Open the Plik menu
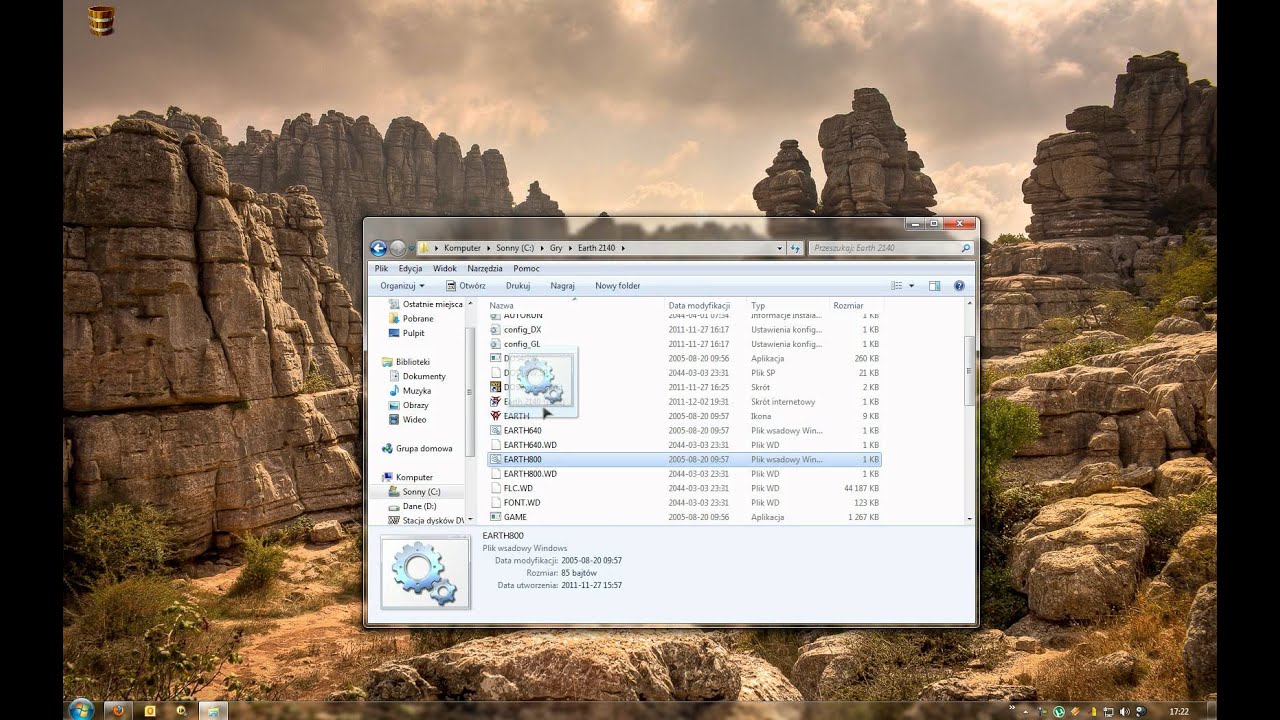 click(381, 268)
